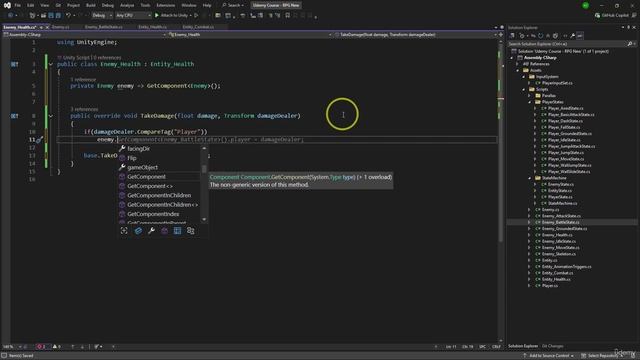640x360 pixels.
Task: Switch to the Enemy_BattleState.cs tab
Action: (x=104, y=27)
